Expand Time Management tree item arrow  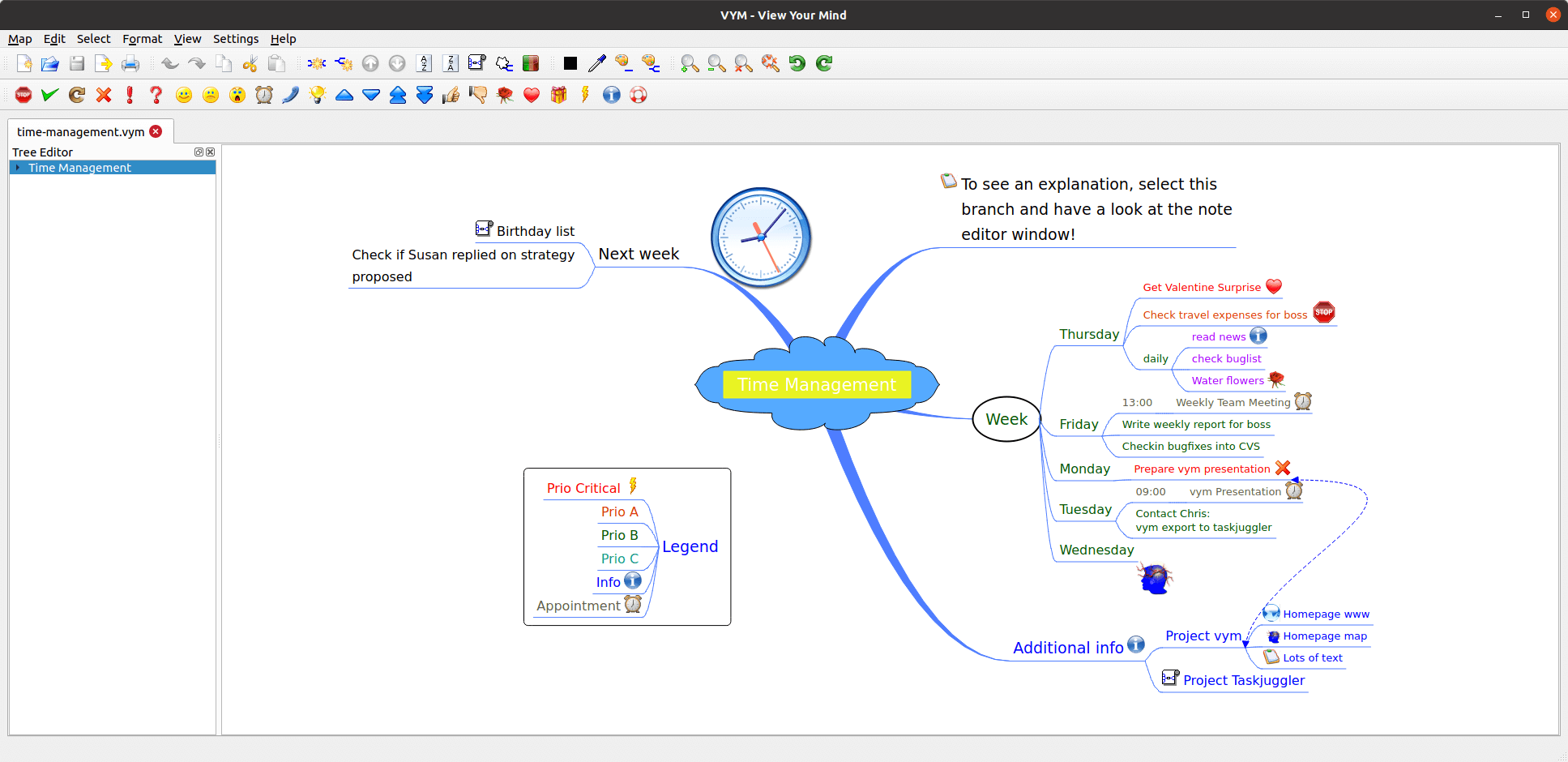[18, 168]
